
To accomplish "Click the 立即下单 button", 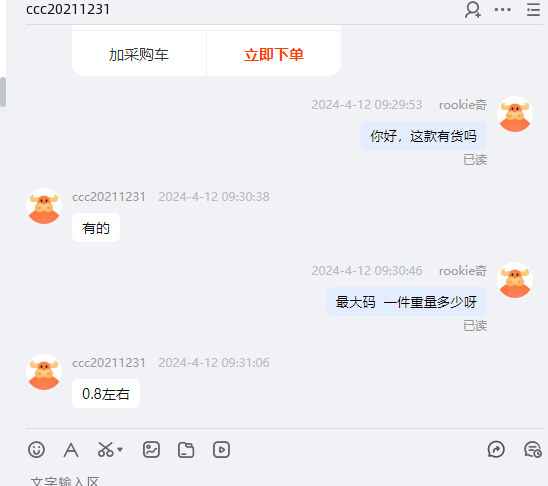I will pyautogui.click(x=274, y=54).
